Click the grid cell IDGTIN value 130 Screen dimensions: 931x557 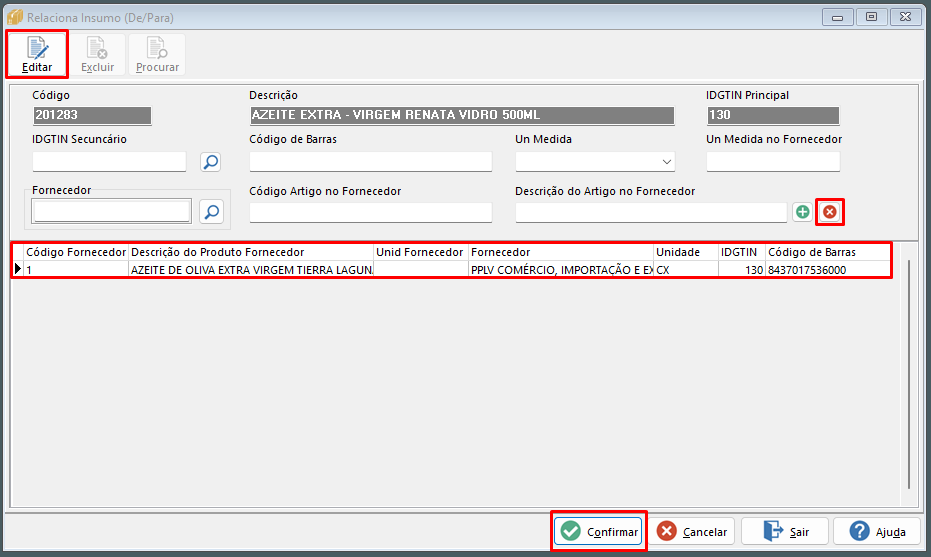coord(742,270)
